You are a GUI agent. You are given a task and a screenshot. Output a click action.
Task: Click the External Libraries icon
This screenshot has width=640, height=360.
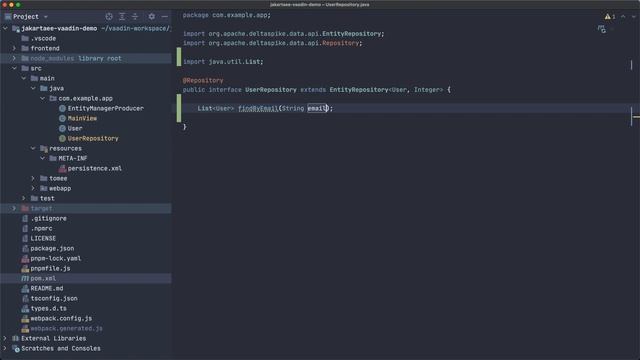(16, 338)
